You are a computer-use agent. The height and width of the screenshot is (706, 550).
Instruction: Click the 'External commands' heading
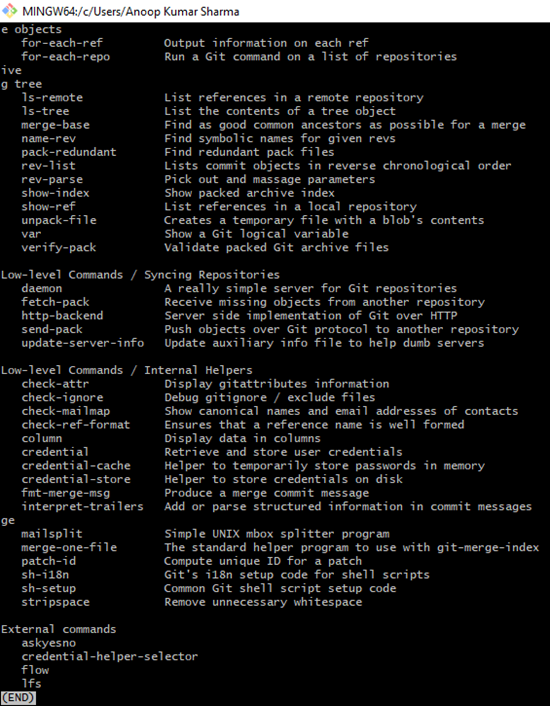tap(59, 629)
